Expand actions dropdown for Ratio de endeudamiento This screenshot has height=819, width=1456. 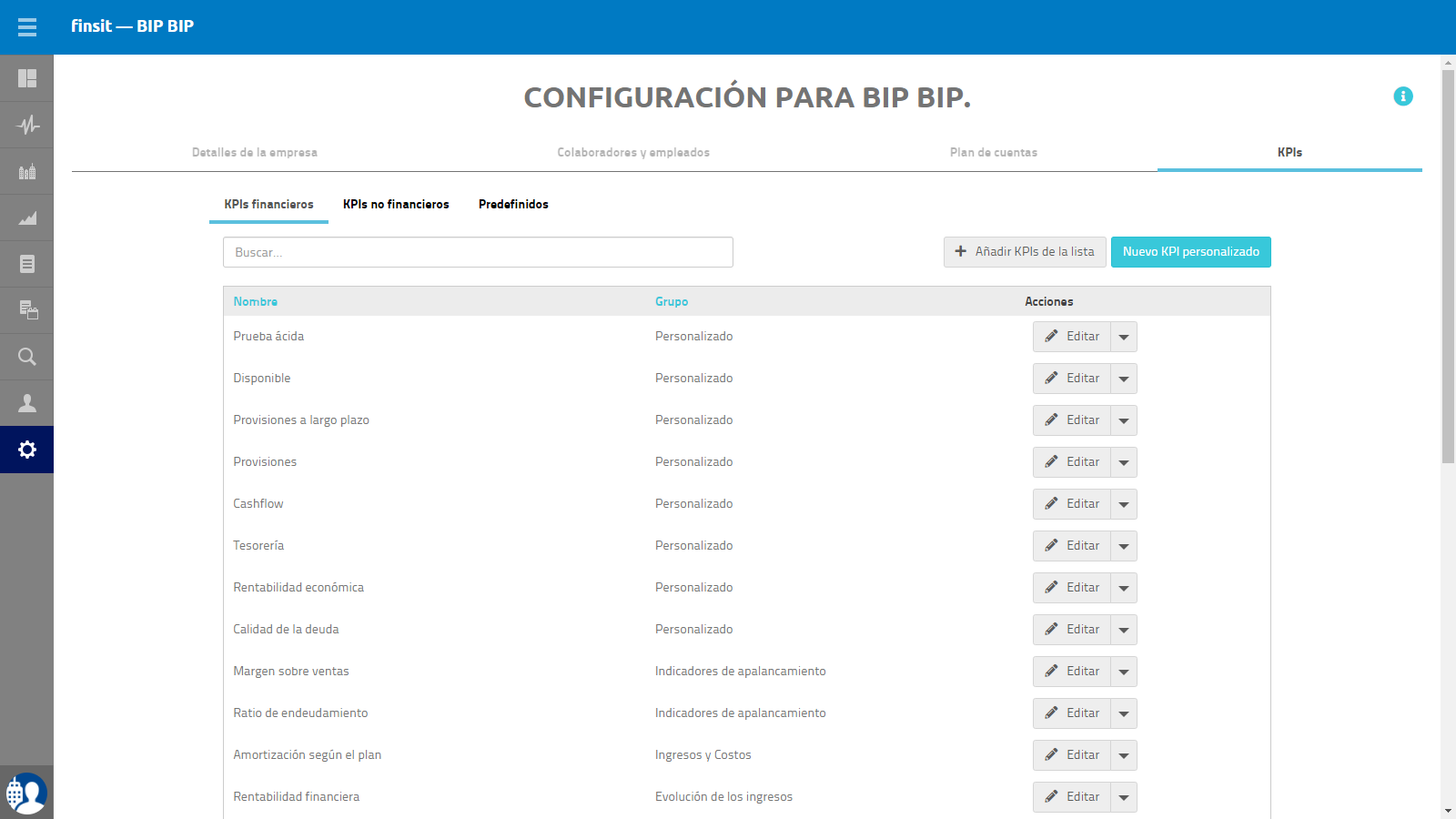click(1124, 713)
